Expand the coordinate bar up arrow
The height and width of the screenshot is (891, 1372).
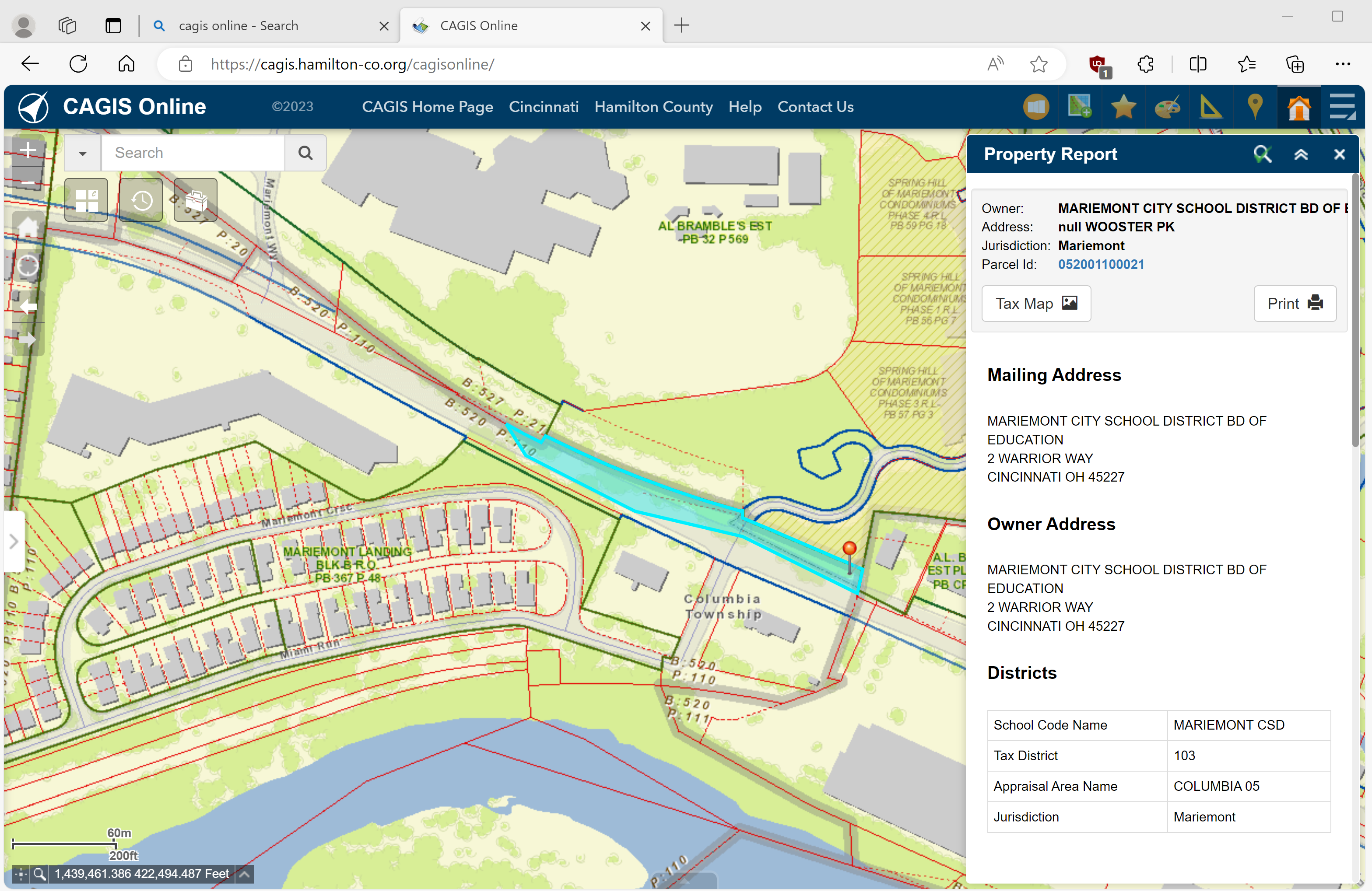click(x=245, y=874)
